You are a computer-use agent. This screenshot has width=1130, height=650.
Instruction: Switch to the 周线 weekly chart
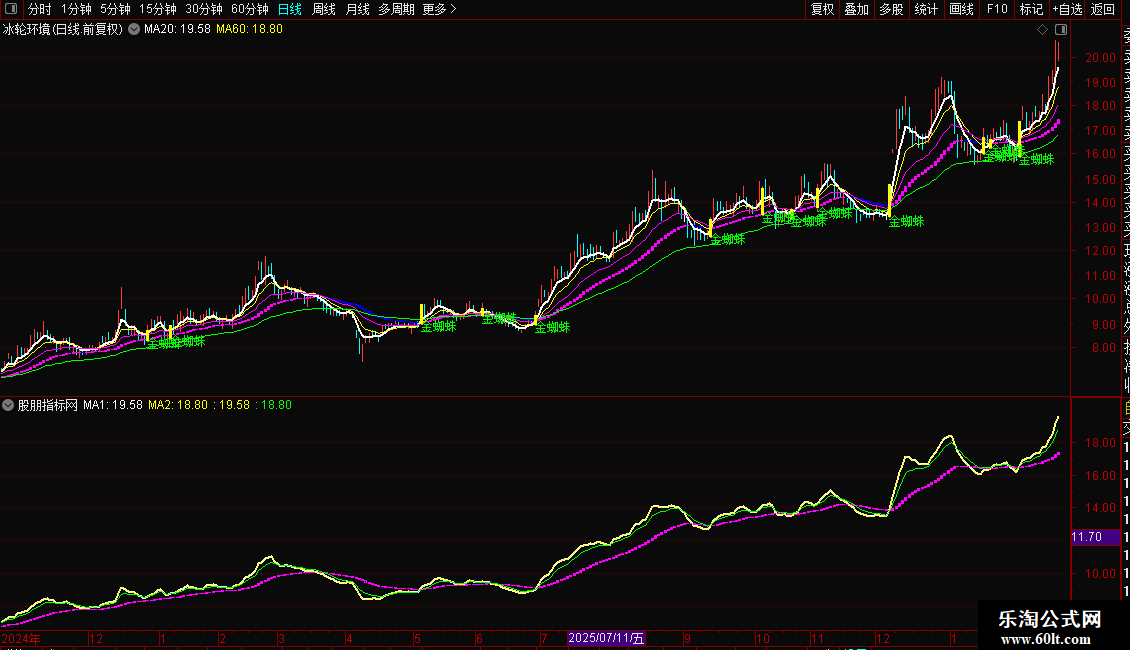pos(324,9)
